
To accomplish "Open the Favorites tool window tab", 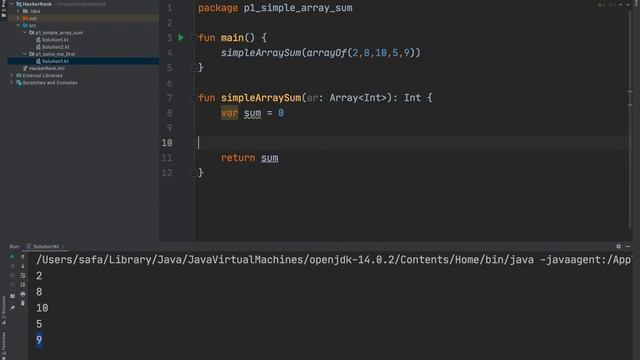I will [4, 345].
